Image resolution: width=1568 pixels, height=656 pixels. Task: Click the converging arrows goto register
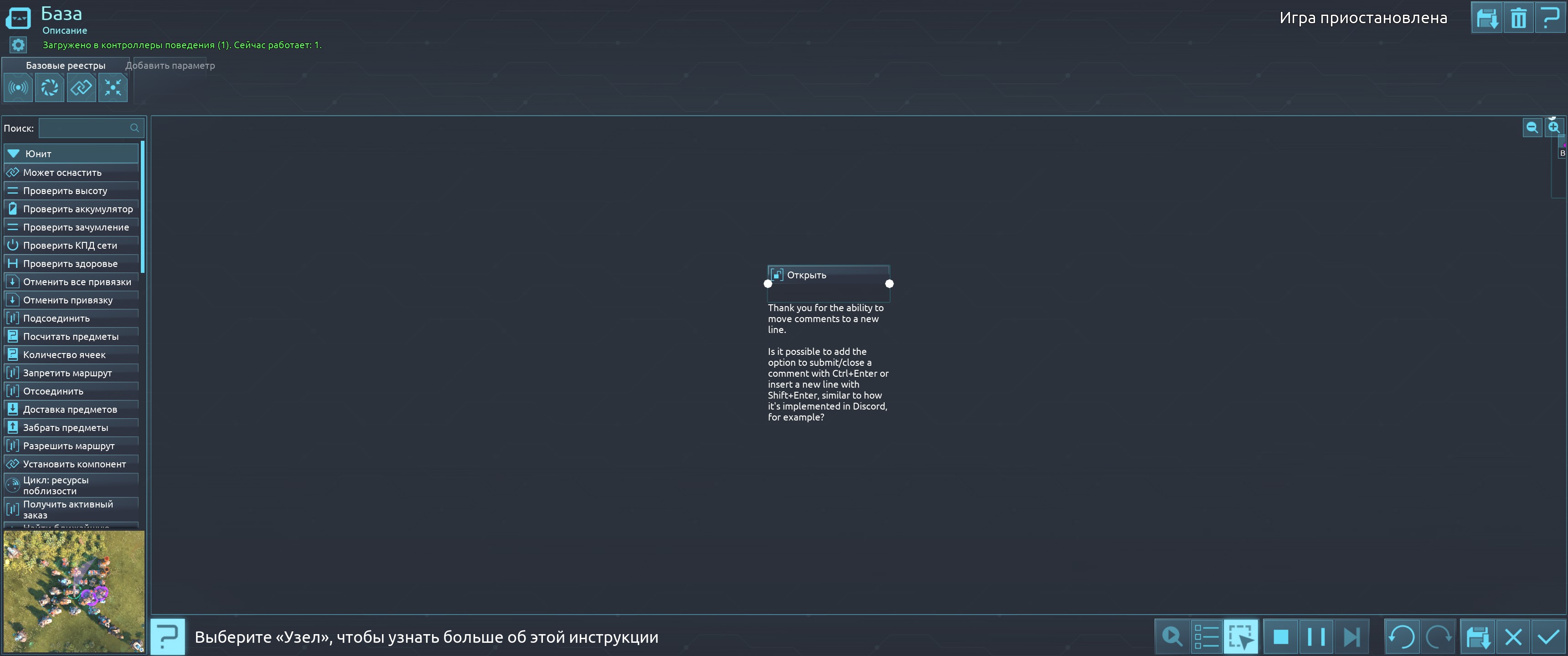coord(113,87)
